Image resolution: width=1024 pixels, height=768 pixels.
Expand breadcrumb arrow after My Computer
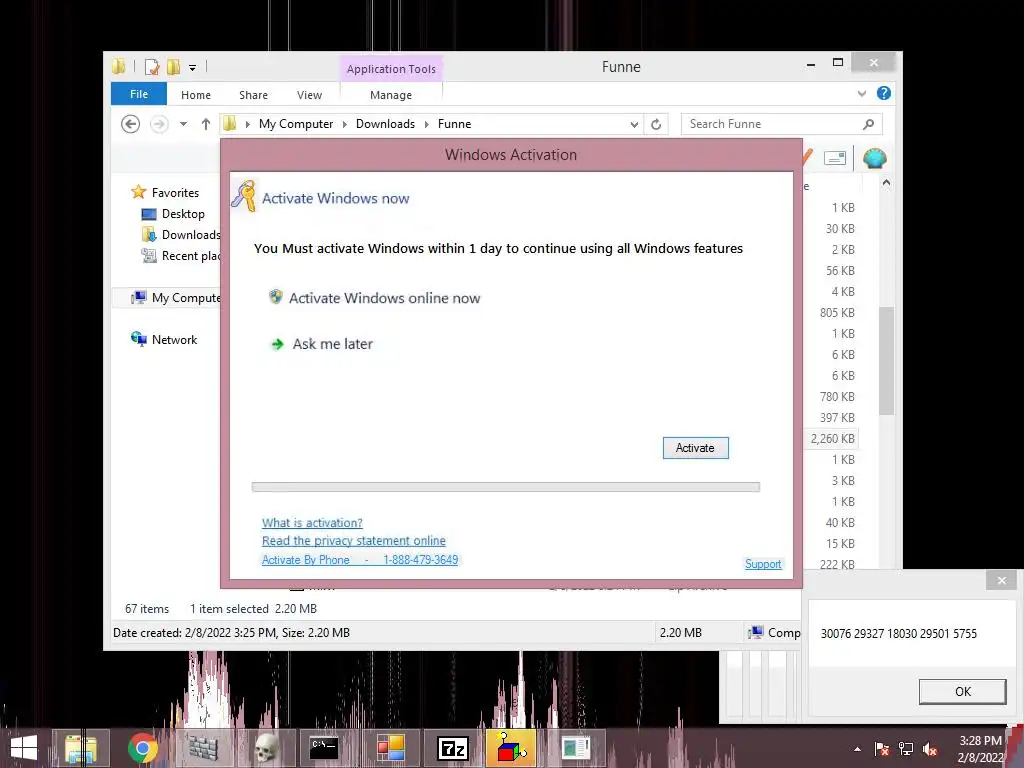point(345,124)
